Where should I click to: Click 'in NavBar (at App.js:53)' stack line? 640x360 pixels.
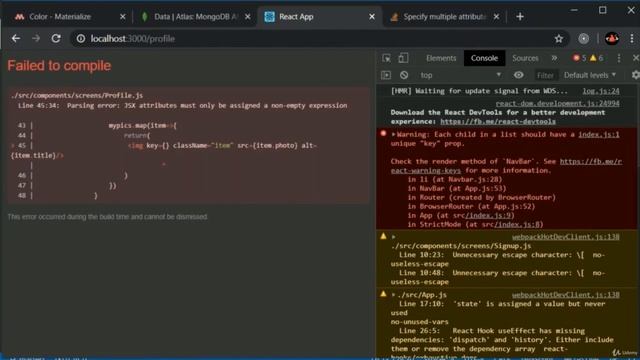[457, 188]
